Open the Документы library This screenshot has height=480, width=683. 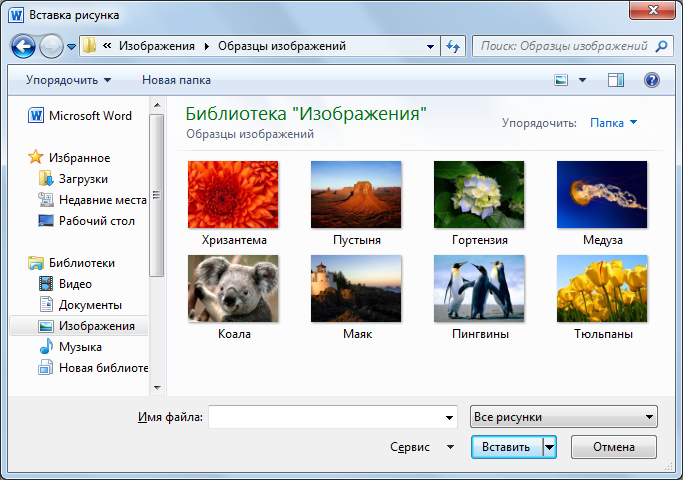[x=80, y=304]
